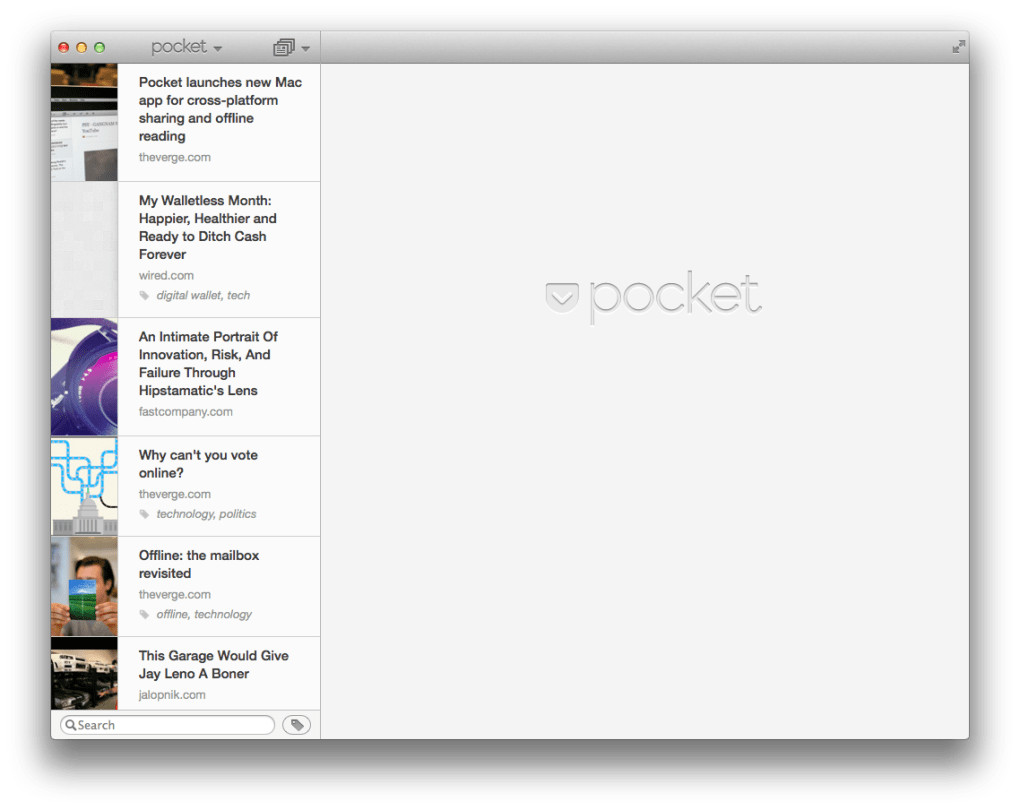This screenshot has width=1020, height=810.
Task: Close the Pocket window with red button
Action: 64,47
